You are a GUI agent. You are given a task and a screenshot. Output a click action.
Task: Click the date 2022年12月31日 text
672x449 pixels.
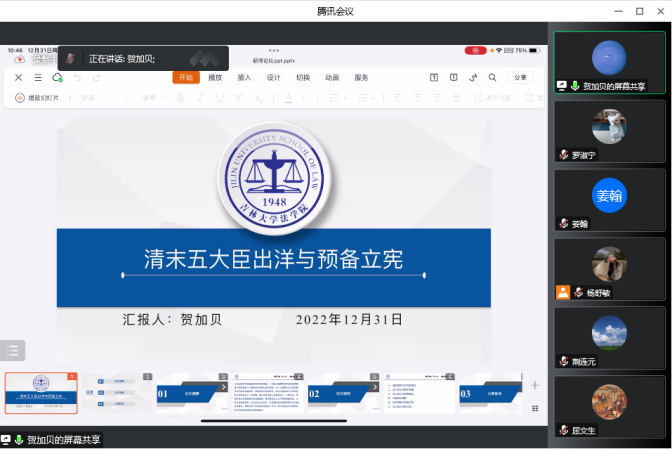349,320
